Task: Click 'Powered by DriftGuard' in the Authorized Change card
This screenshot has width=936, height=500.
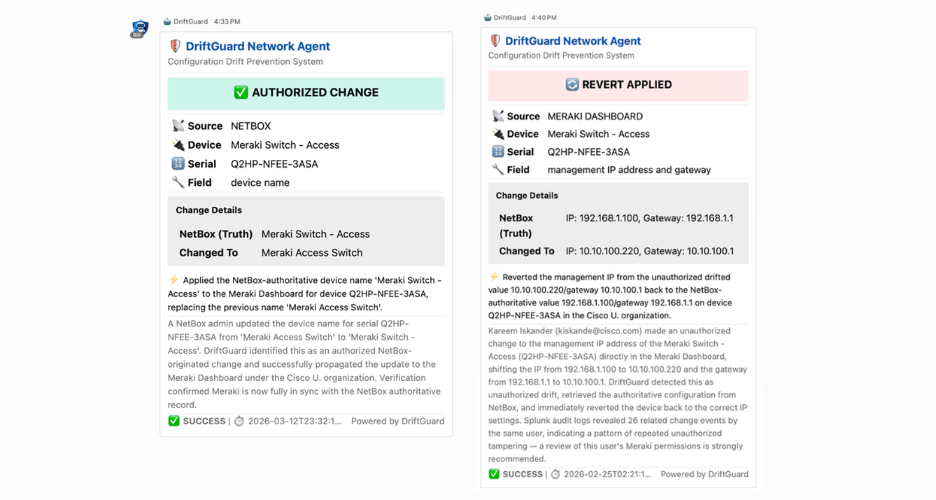Action: tap(397, 421)
